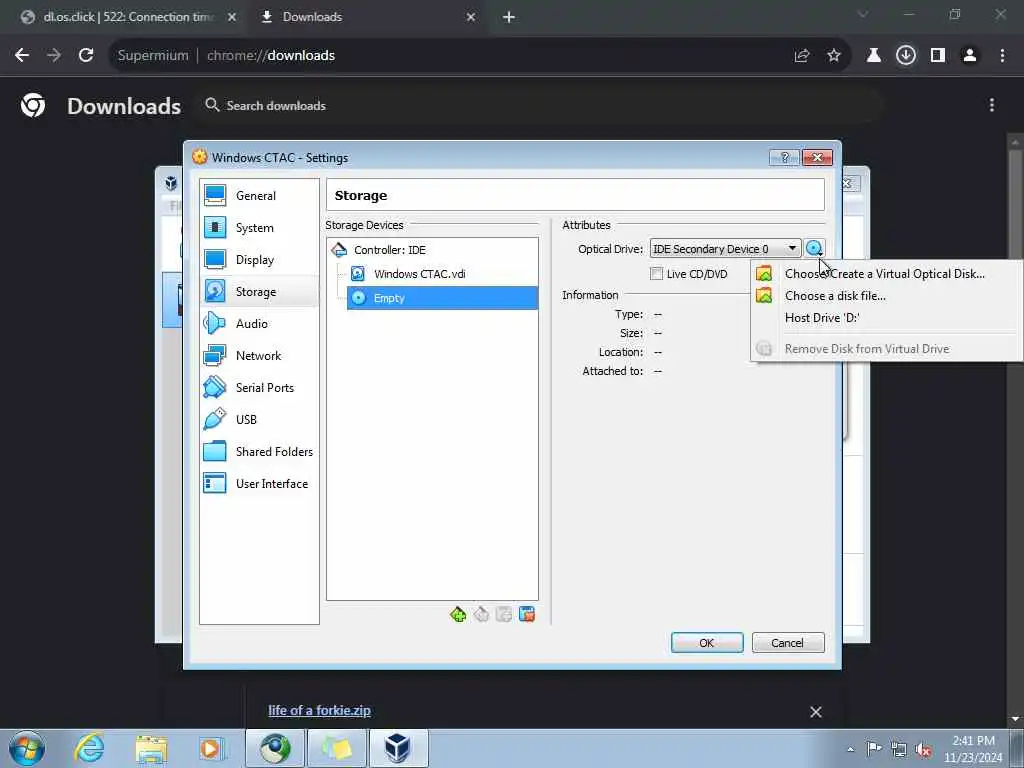Dismiss the life of a forkie.zip download entry
The image size is (1024, 768).
(x=816, y=712)
